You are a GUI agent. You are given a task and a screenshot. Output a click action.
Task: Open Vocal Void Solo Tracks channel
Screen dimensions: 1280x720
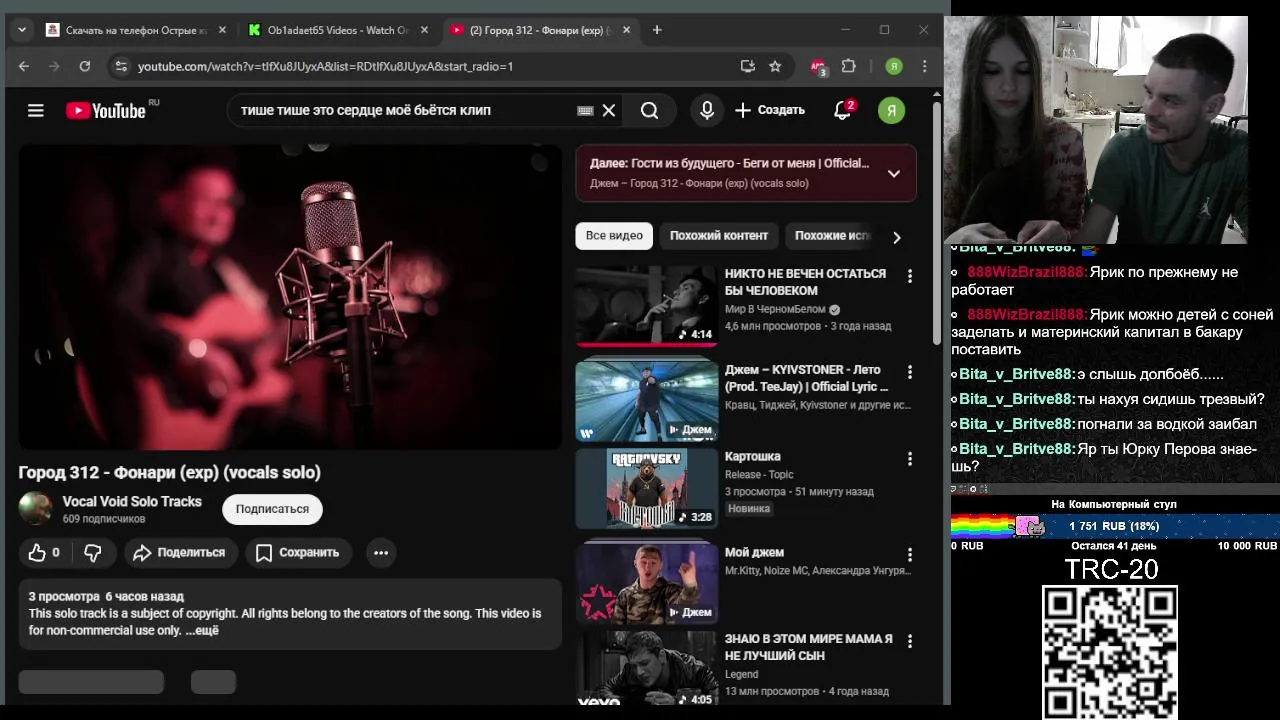coord(132,502)
